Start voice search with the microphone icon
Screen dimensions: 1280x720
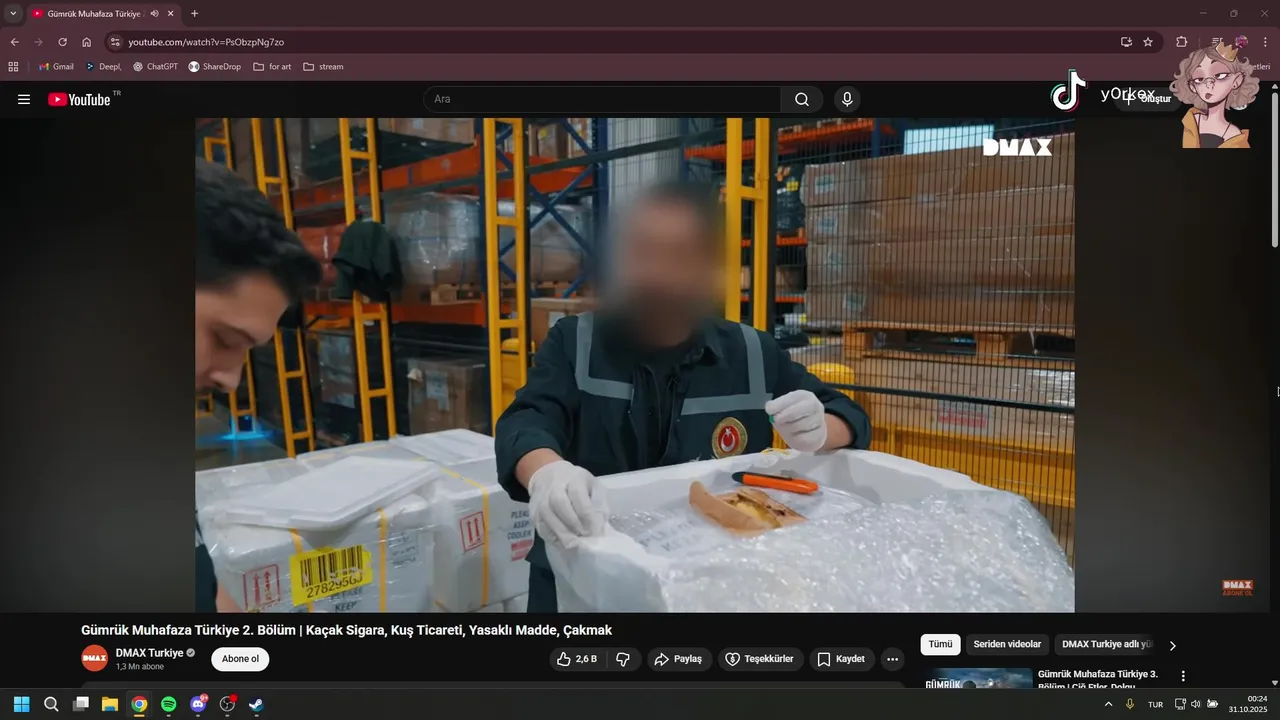[847, 99]
